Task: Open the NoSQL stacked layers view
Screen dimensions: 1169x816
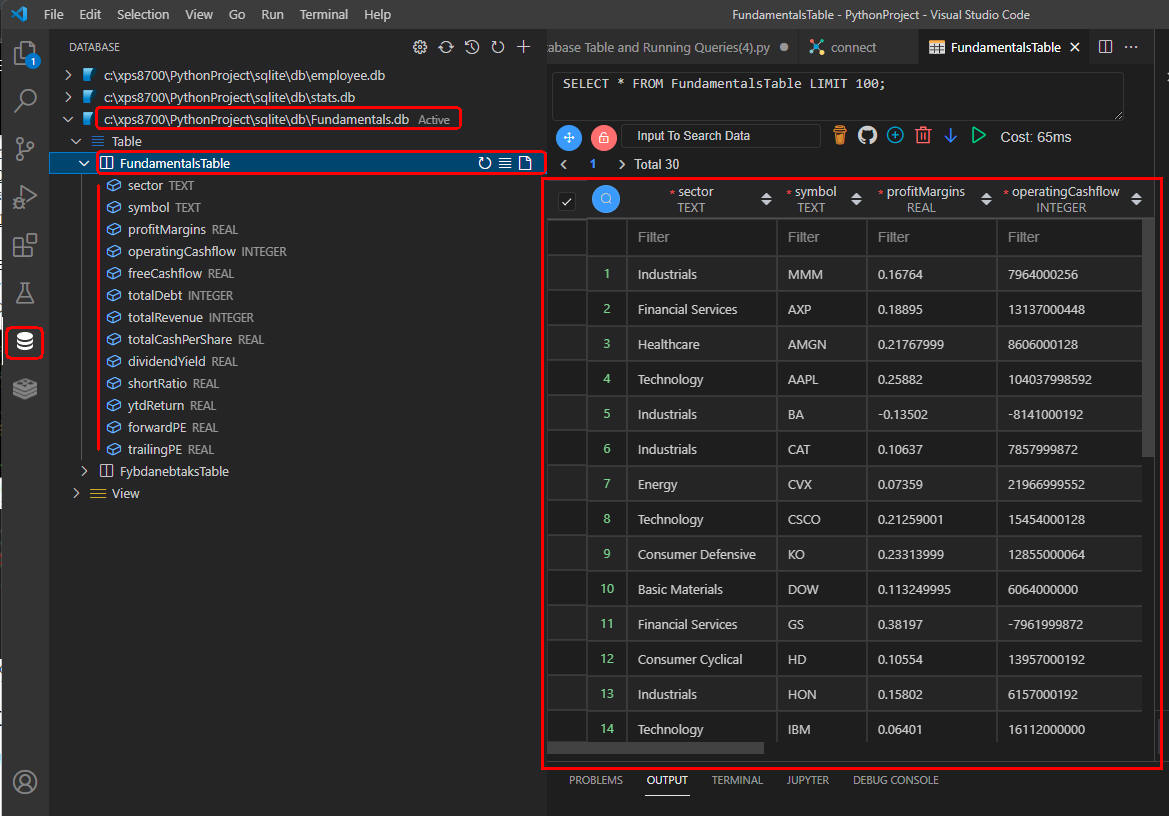Action: click(25, 389)
